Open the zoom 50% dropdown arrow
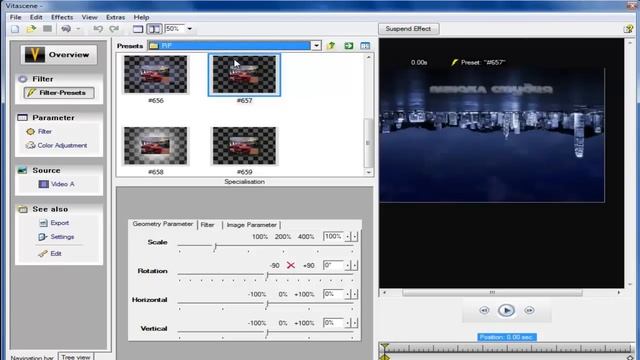The image size is (640, 360). [x=189, y=29]
